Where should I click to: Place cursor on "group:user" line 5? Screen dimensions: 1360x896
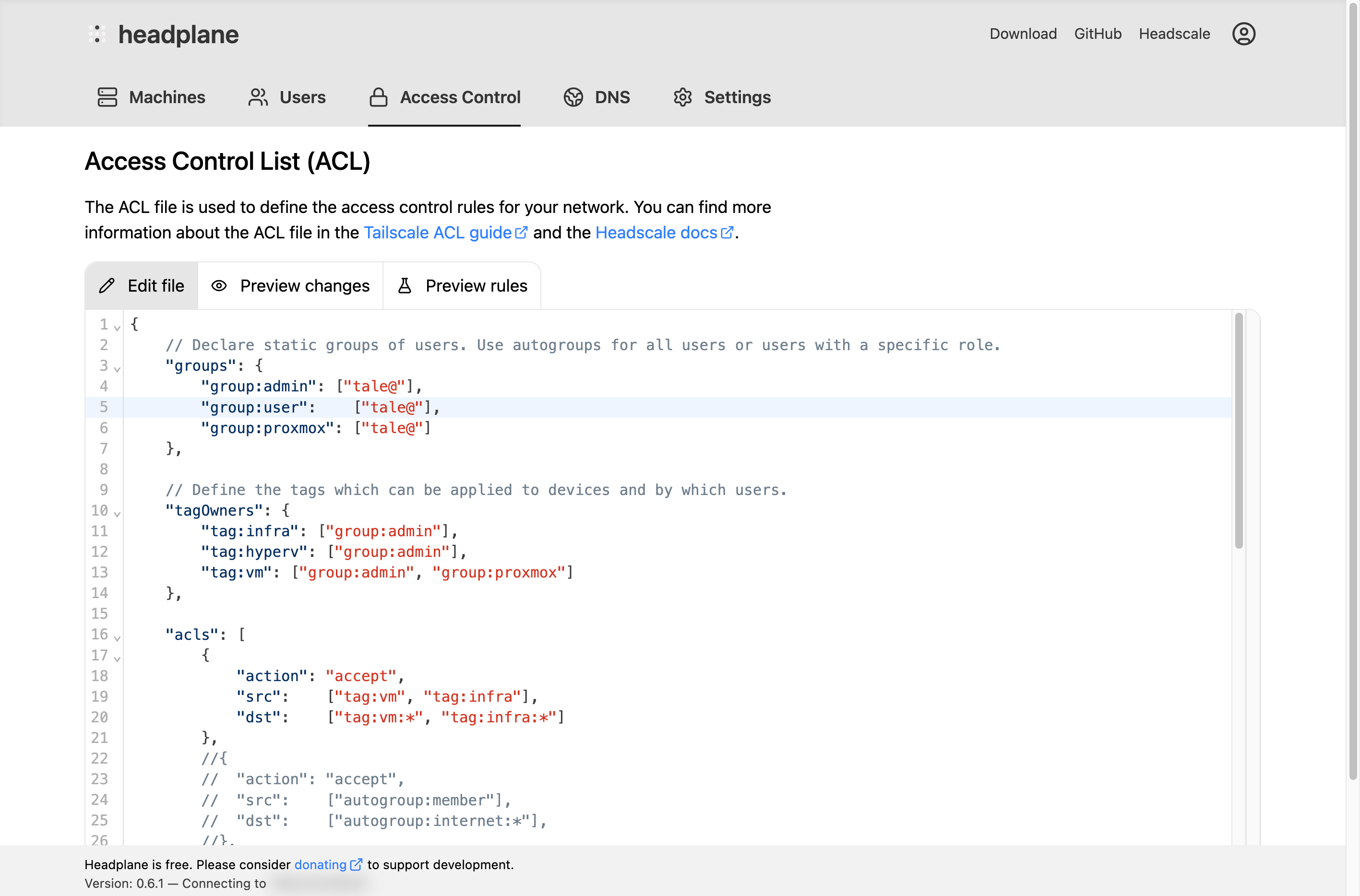click(254, 407)
